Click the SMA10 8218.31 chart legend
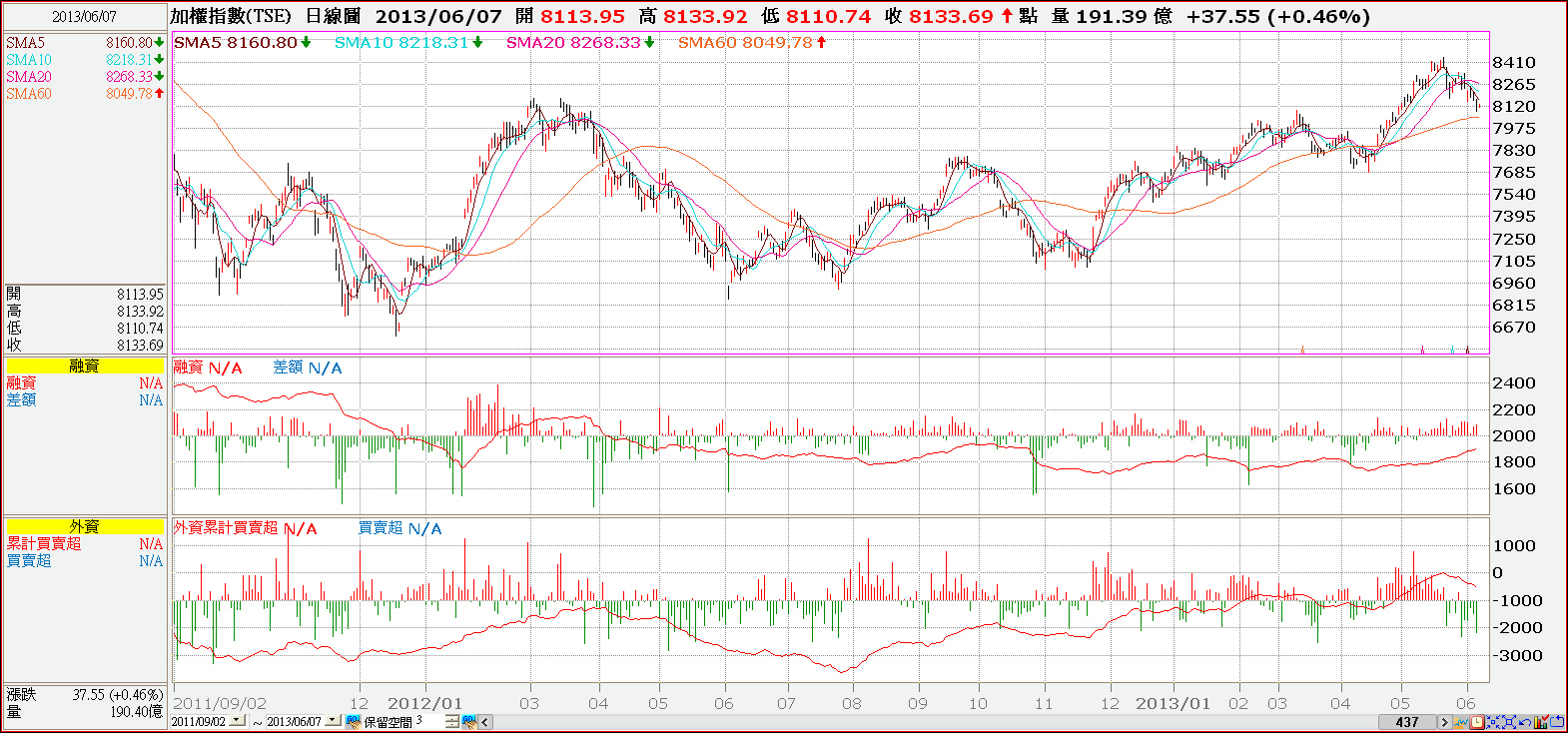Screen dimensions: 1568x733 (408, 42)
